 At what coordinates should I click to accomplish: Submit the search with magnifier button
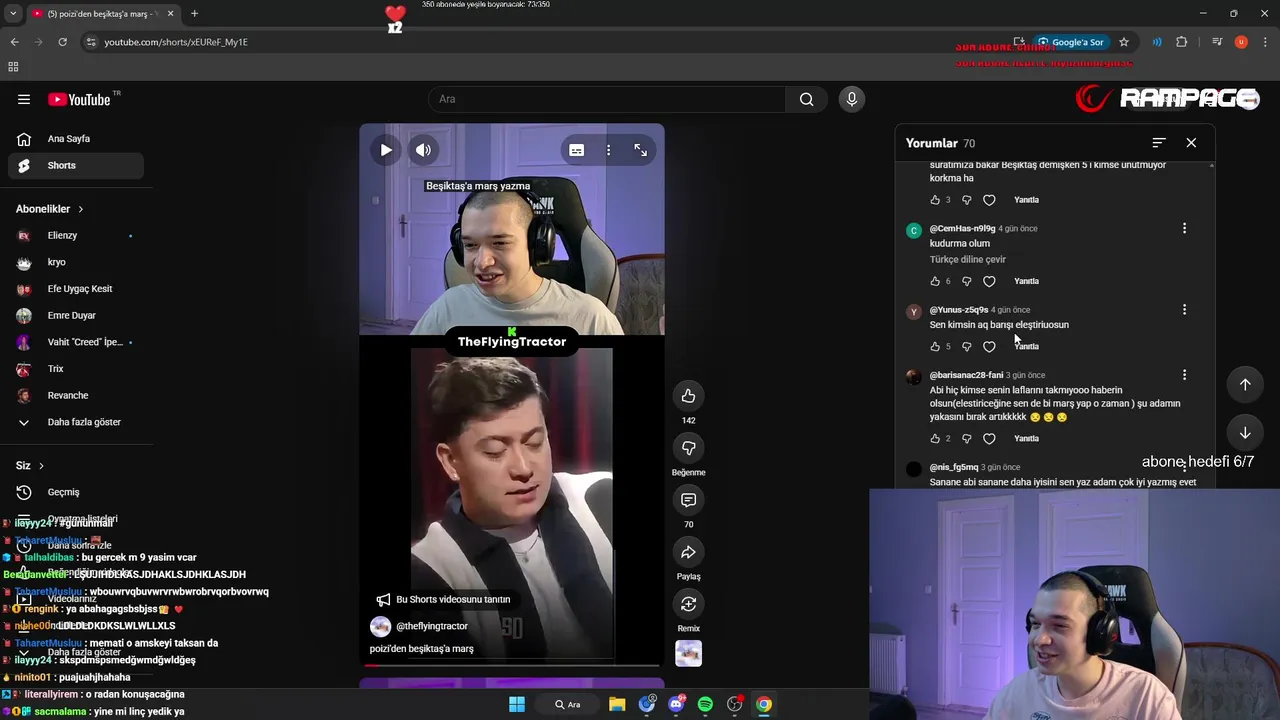[806, 99]
